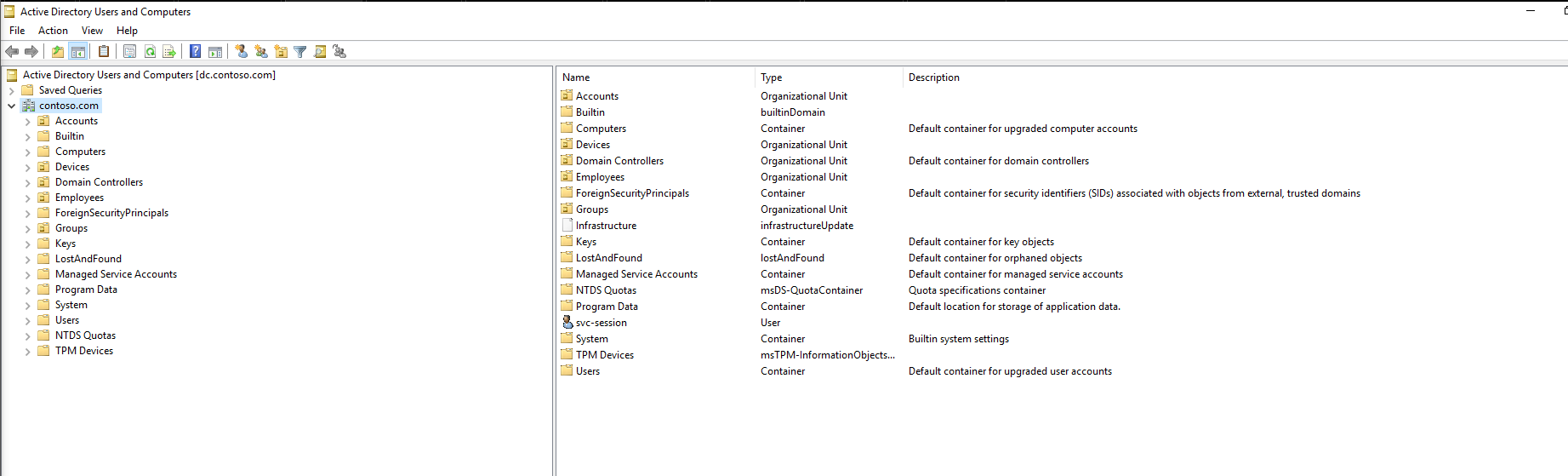Click Domain Controllers OU icon in list
This screenshot has height=476, width=1568.
[567, 161]
